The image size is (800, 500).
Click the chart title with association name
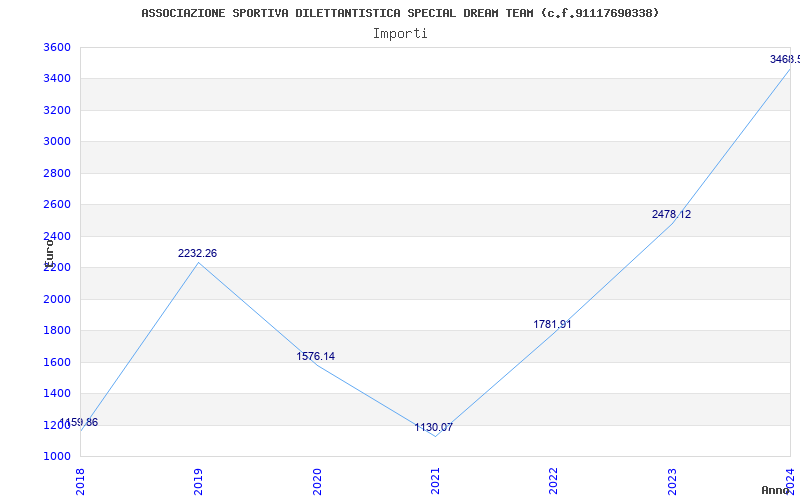[400, 13]
